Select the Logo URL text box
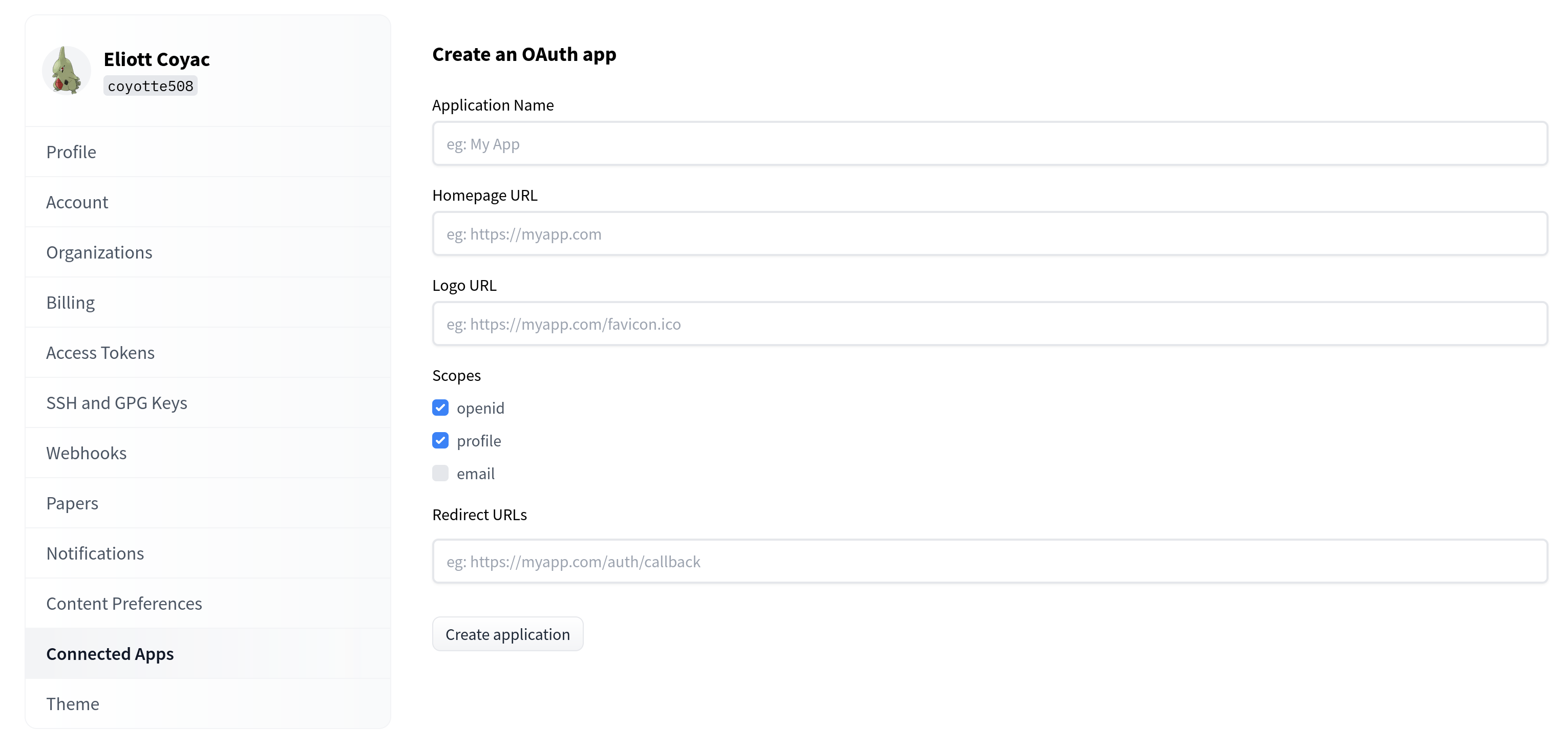The image size is (1568, 748). [x=989, y=325]
